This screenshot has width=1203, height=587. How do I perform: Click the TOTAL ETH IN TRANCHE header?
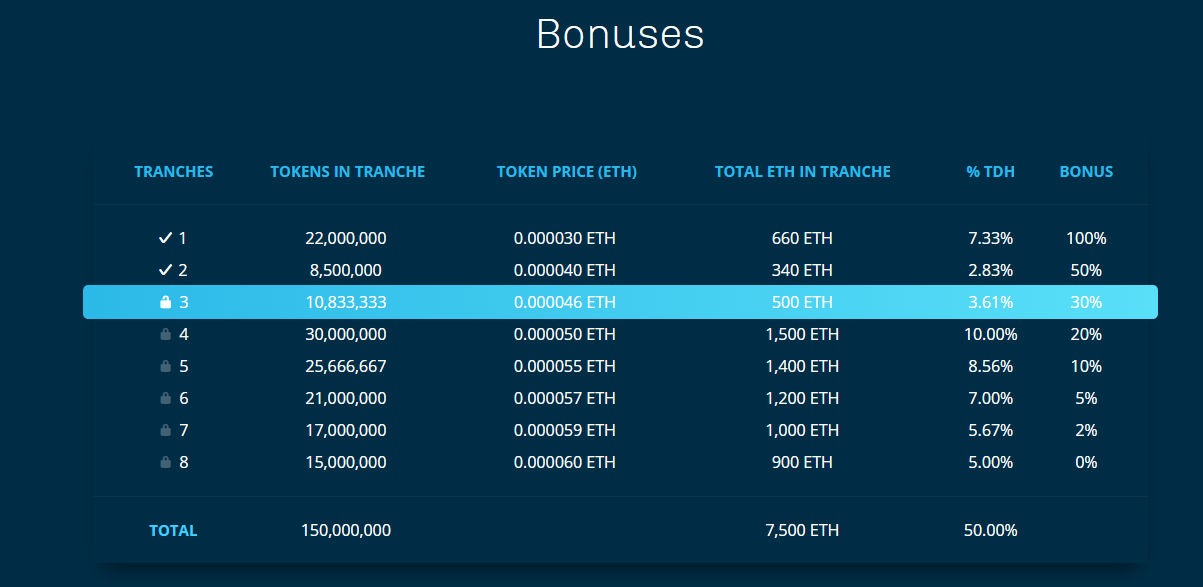pyautogui.click(x=802, y=172)
